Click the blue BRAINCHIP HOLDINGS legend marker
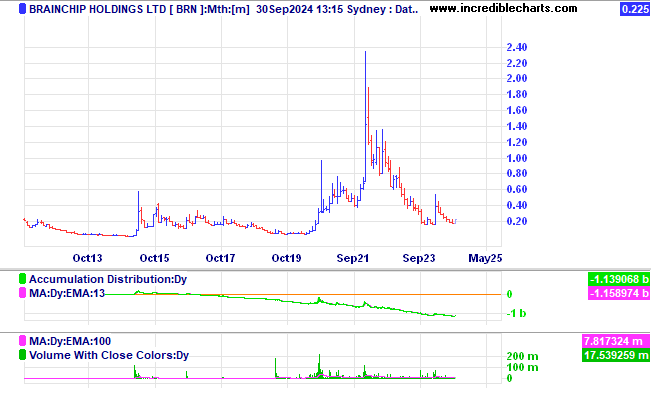Screen dimensions: 651x395 click(x=22, y=9)
